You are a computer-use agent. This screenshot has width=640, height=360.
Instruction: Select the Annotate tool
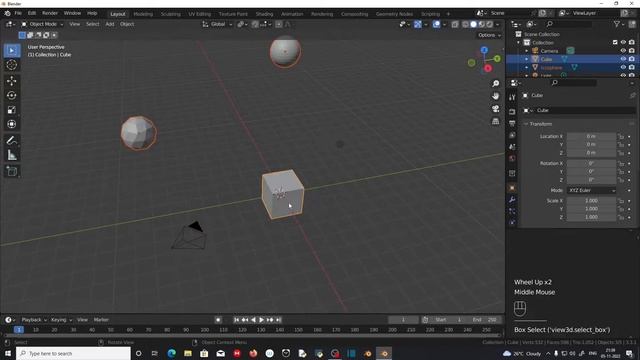11,141
